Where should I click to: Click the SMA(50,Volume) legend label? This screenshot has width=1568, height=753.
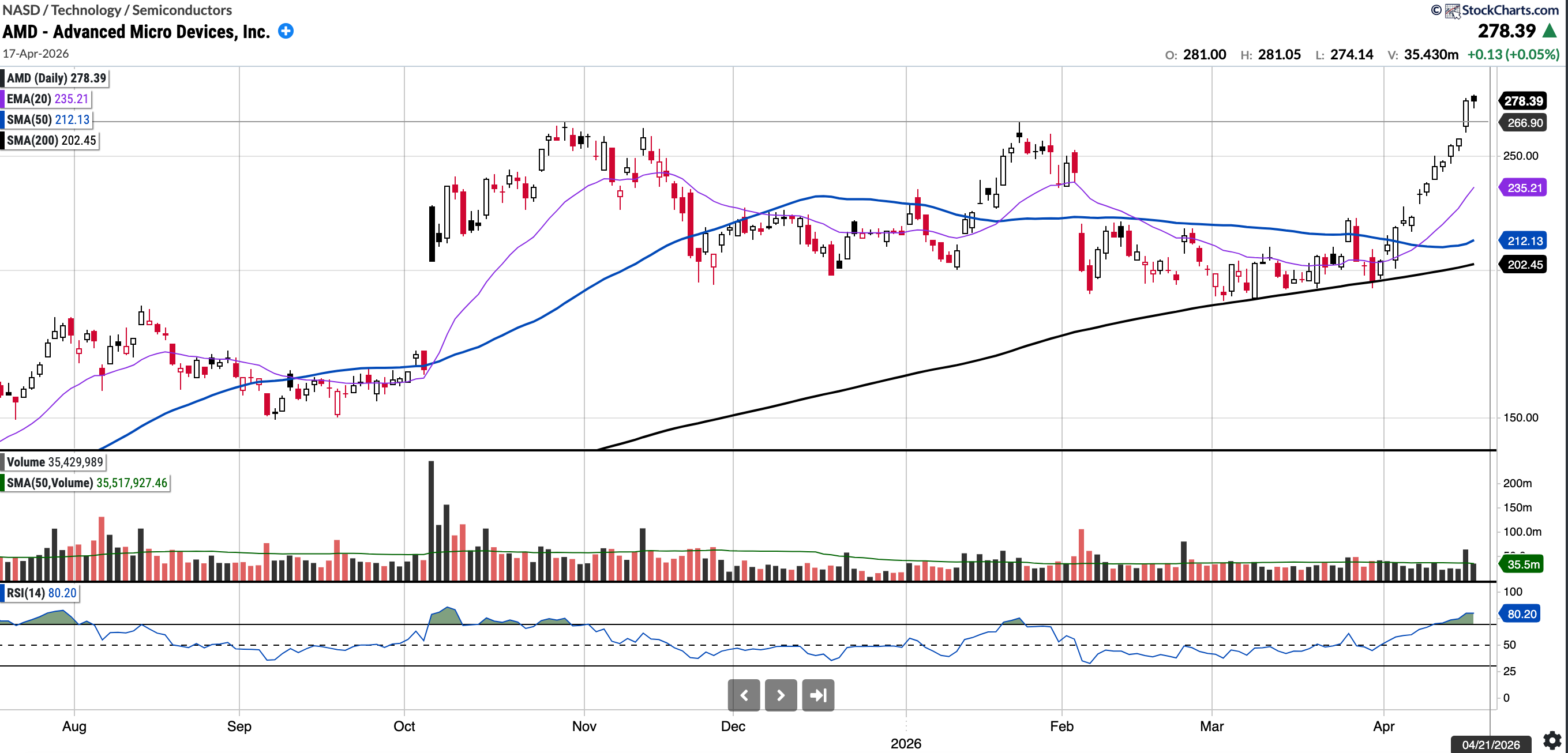point(87,483)
